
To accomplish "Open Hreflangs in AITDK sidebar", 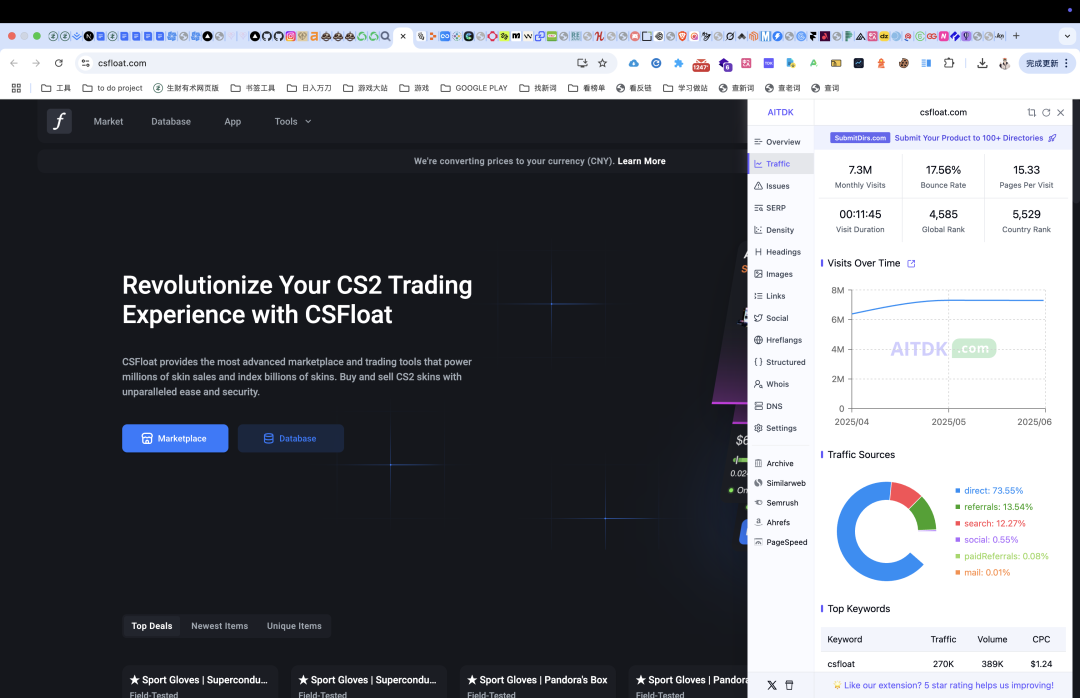I will [780, 340].
